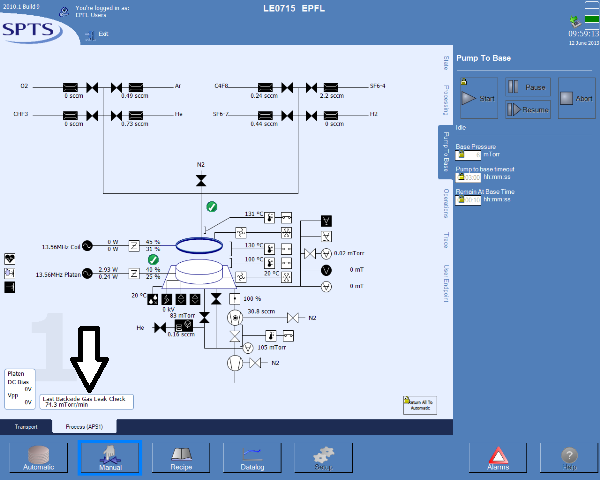
Task: Open the Datalog viewer button
Action: (x=252, y=458)
